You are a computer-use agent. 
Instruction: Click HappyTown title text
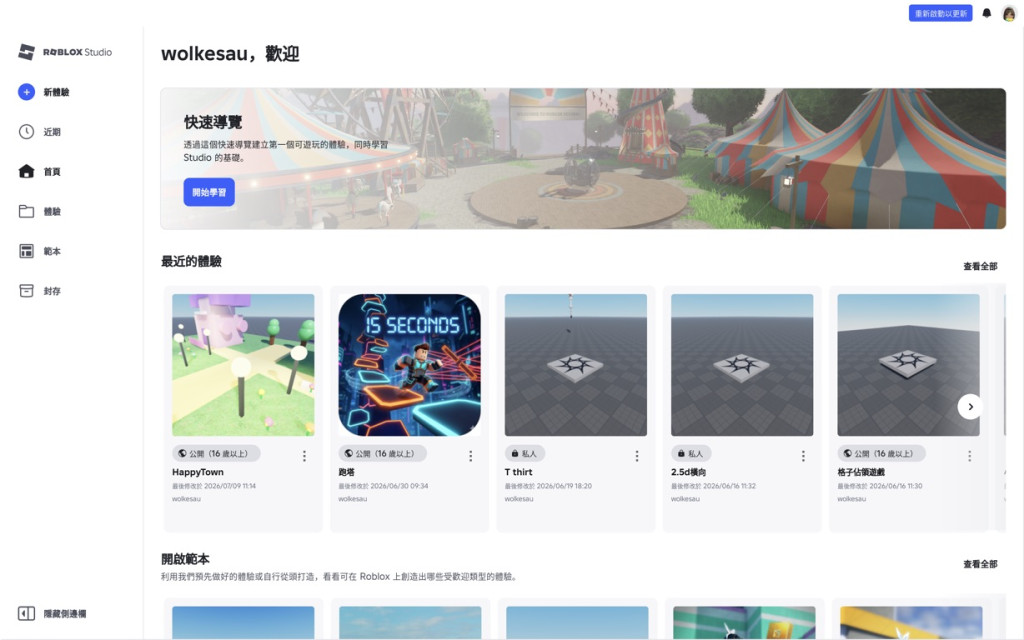(198, 472)
